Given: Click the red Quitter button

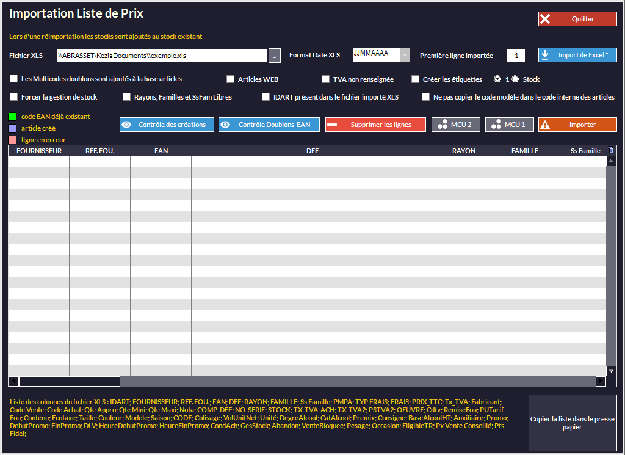Looking at the screenshot, I should (x=576, y=18).
